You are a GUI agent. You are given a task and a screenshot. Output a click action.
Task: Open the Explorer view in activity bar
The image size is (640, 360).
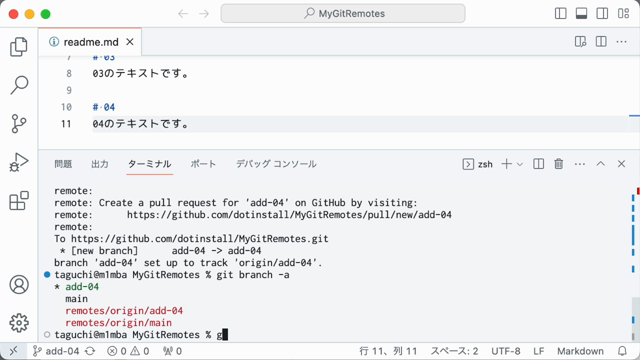click(19, 47)
